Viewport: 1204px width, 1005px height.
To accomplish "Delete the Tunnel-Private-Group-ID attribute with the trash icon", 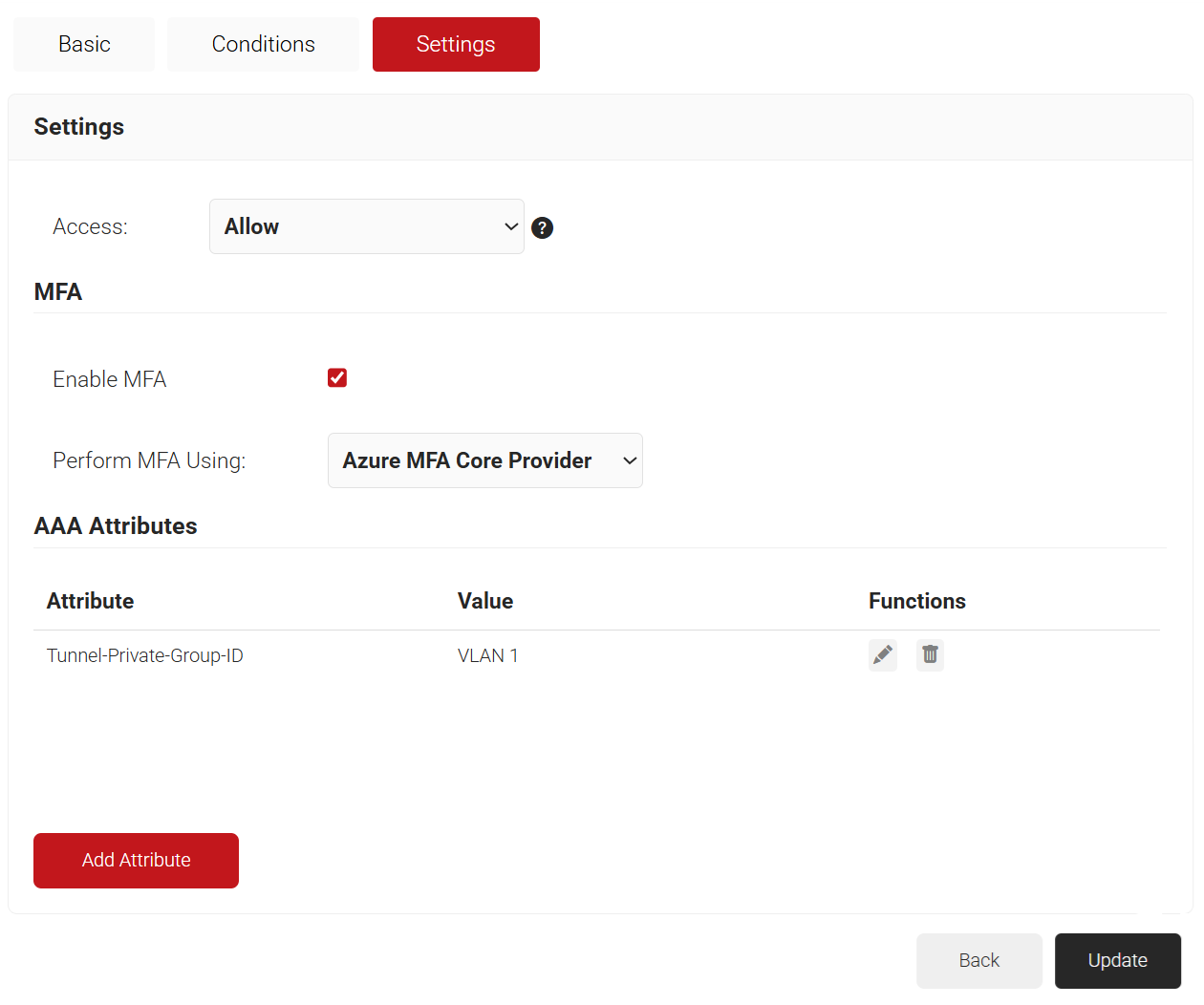I will coord(930,655).
